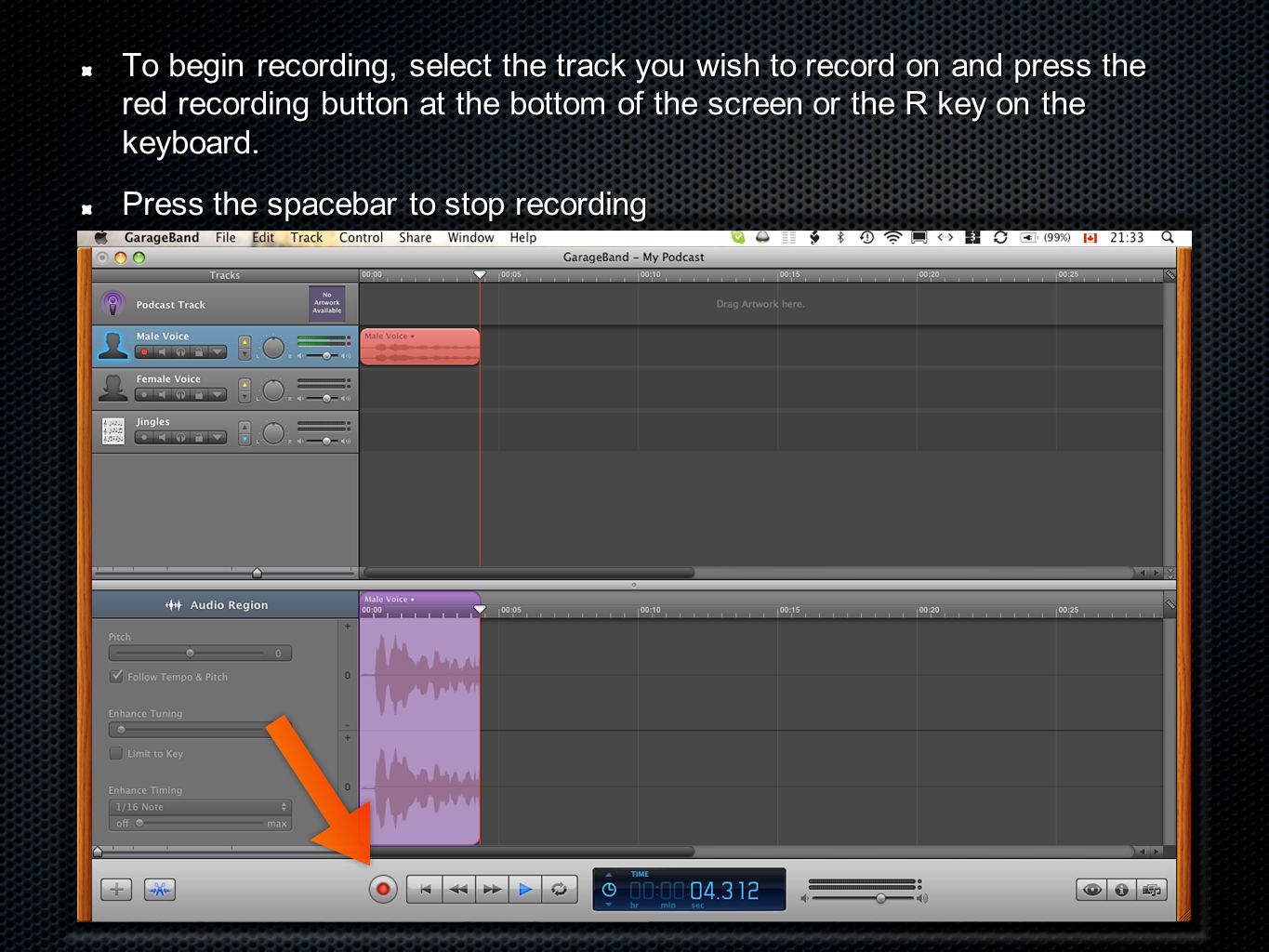Click the Podcast Track microphone icon
1269x952 pixels.
pos(112,304)
